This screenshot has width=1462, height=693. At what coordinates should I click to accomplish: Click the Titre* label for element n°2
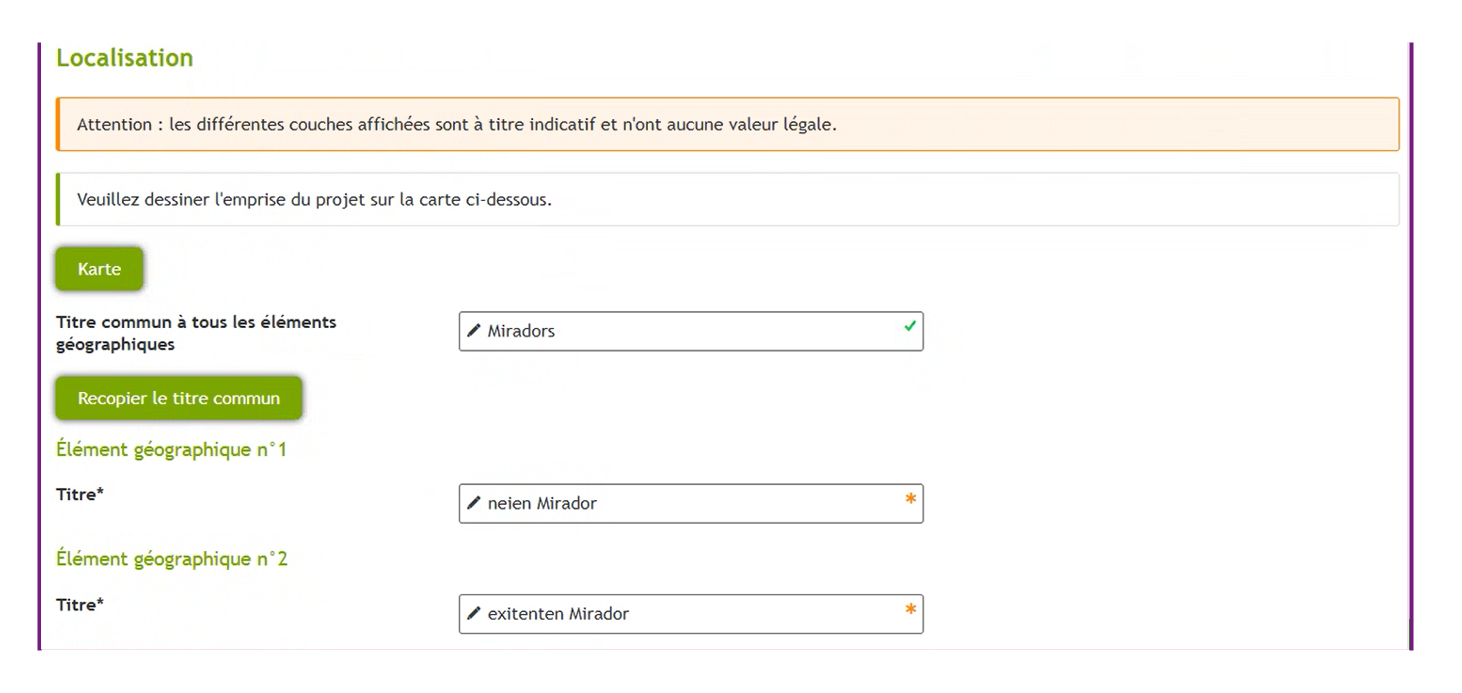pyautogui.click(x=80, y=604)
